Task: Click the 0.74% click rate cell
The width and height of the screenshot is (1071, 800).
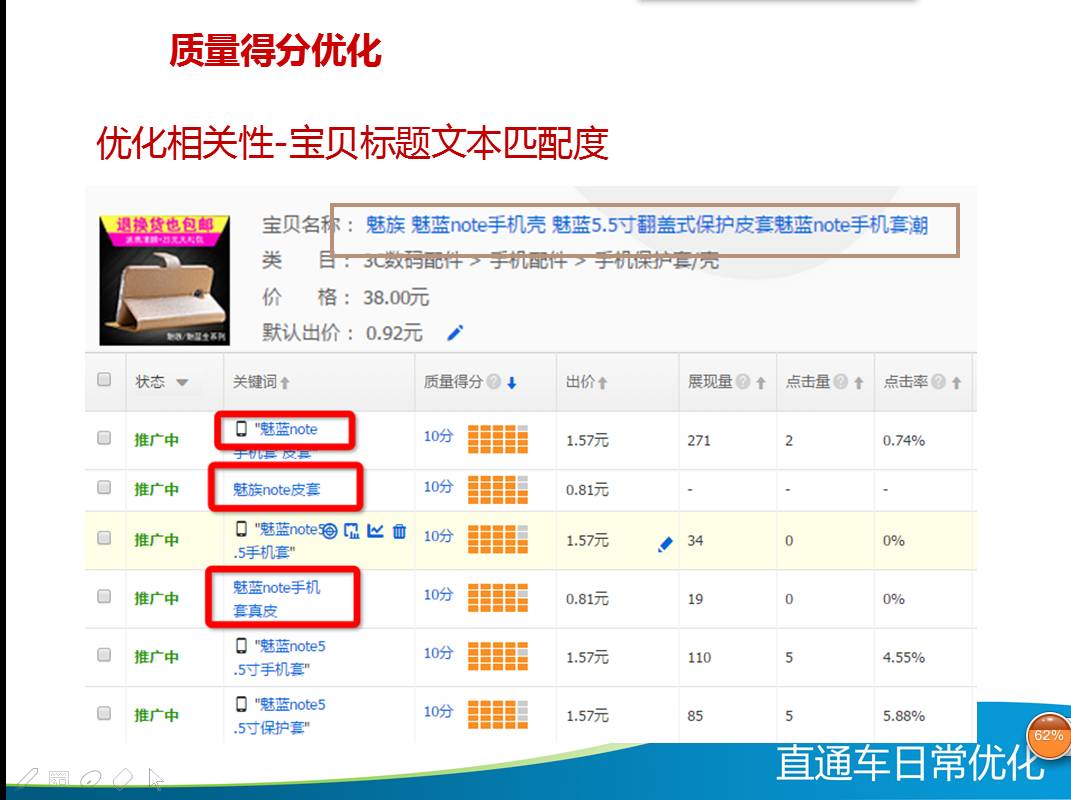Action: 904,441
